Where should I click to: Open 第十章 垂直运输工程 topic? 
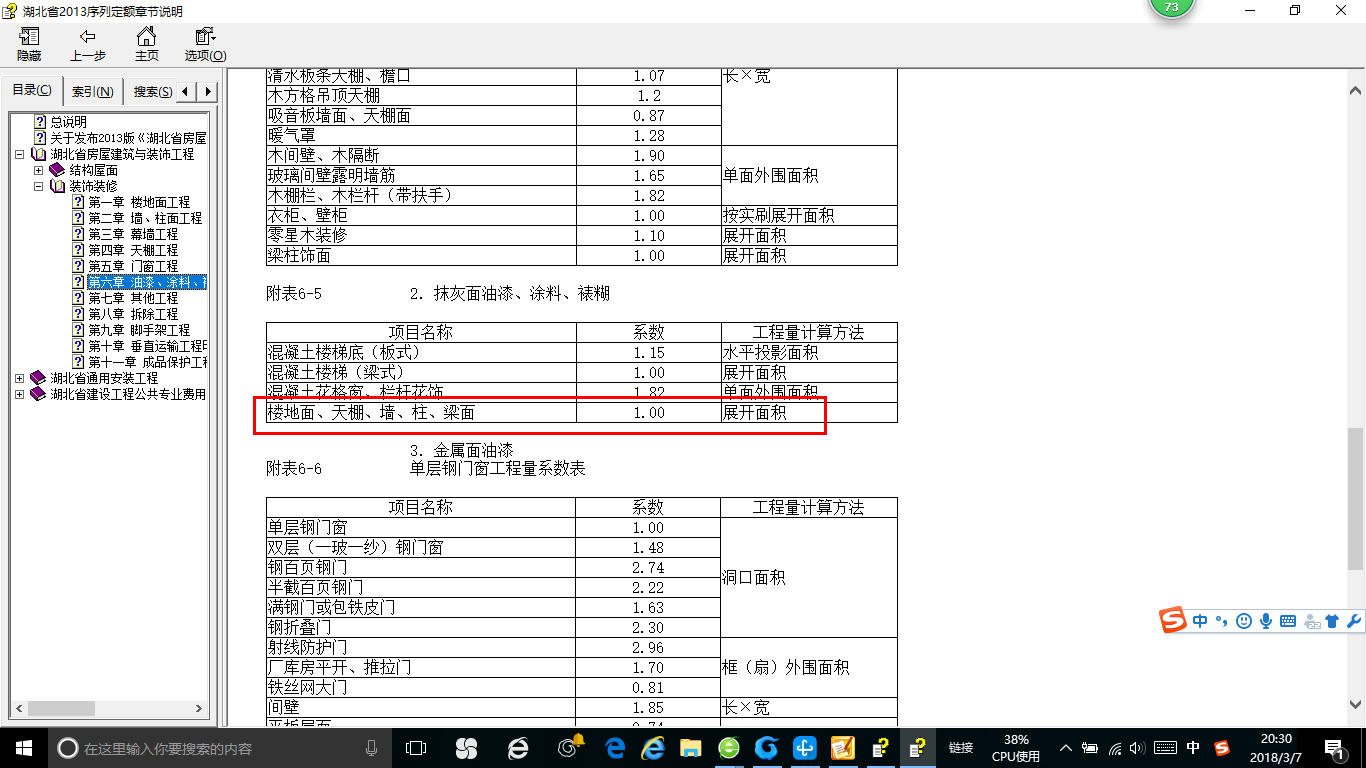click(x=147, y=346)
